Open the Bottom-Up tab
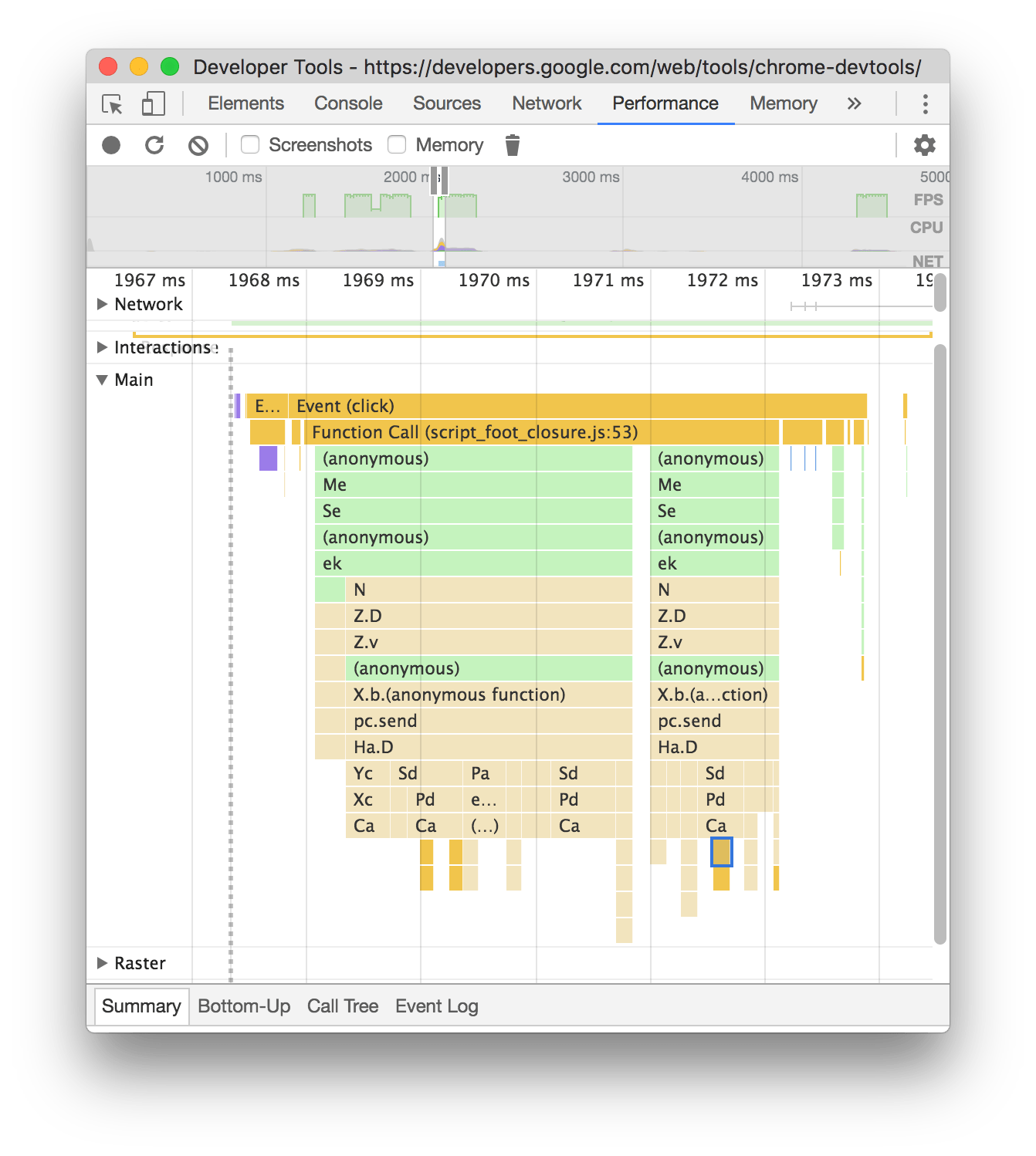This screenshot has height=1156, width=1036. pyautogui.click(x=244, y=1006)
